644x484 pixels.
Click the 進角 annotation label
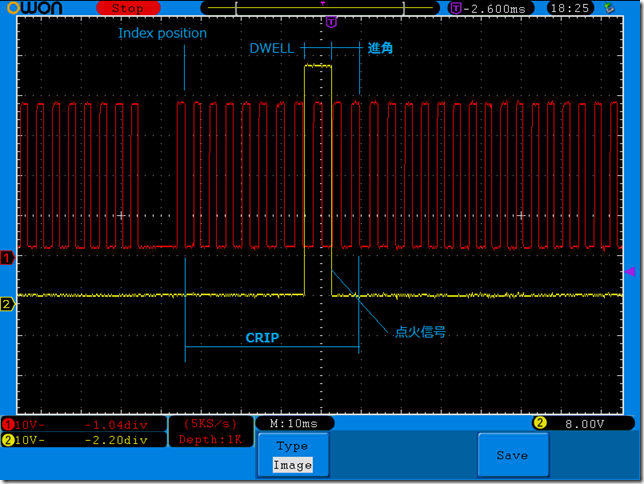[x=380, y=48]
